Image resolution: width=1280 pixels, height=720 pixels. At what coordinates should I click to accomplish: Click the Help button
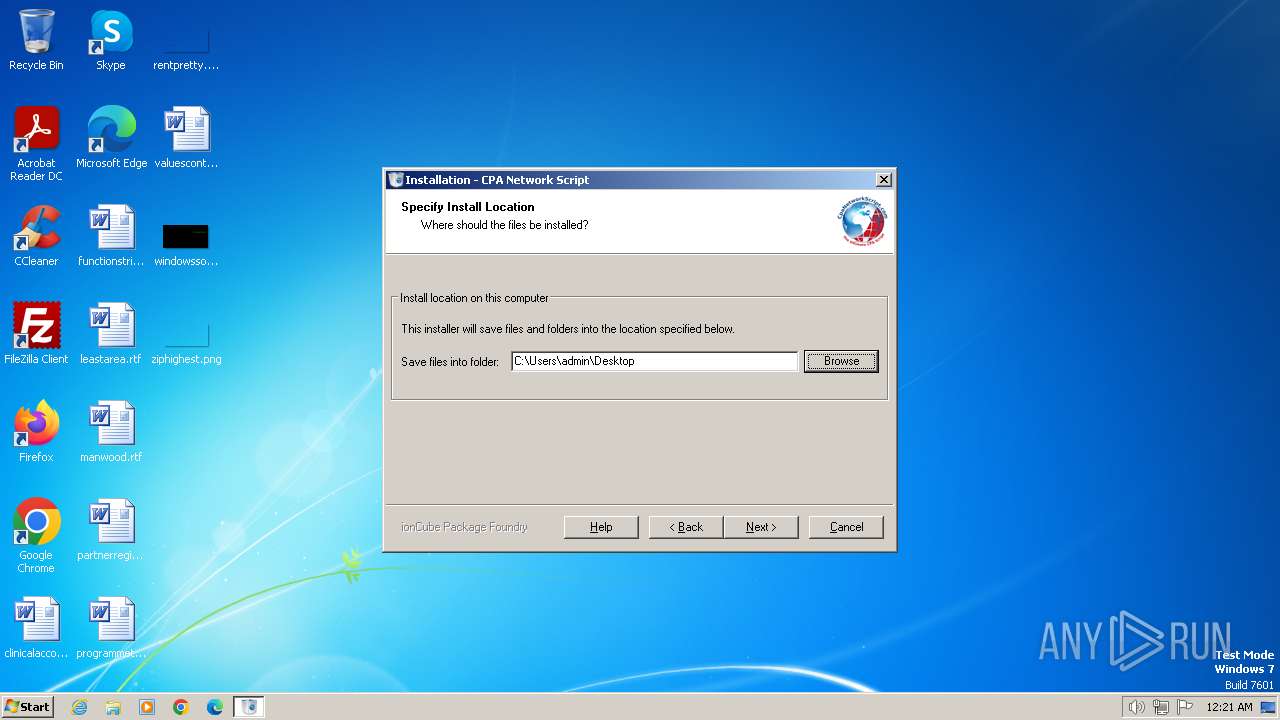[601, 527]
